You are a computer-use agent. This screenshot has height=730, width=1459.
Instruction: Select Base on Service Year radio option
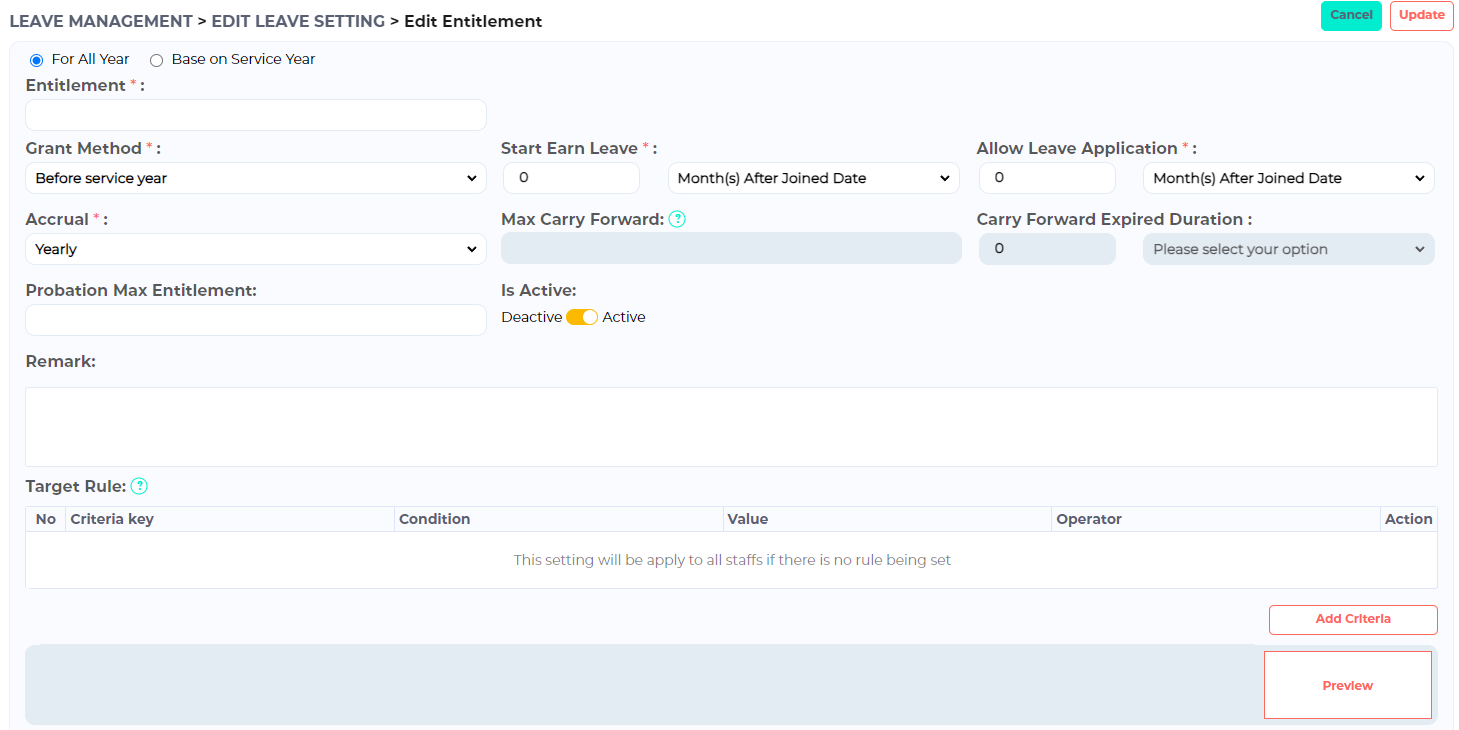pos(156,60)
